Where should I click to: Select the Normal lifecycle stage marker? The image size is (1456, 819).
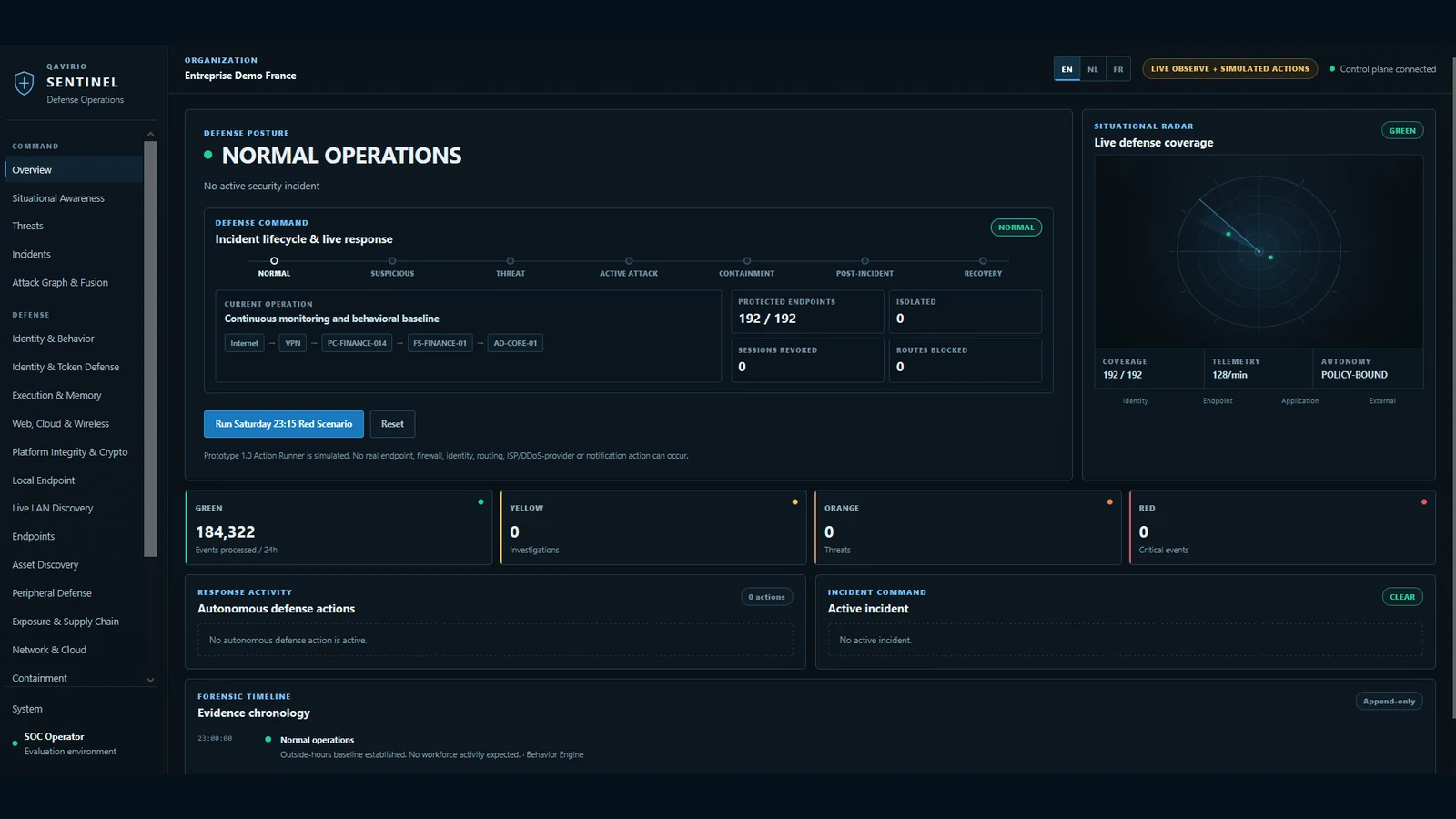pos(274,261)
